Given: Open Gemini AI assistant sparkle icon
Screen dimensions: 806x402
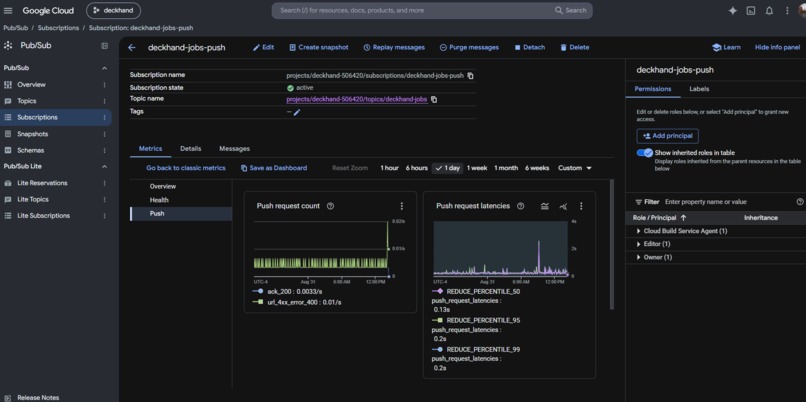Looking at the screenshot, I should 732,10.
